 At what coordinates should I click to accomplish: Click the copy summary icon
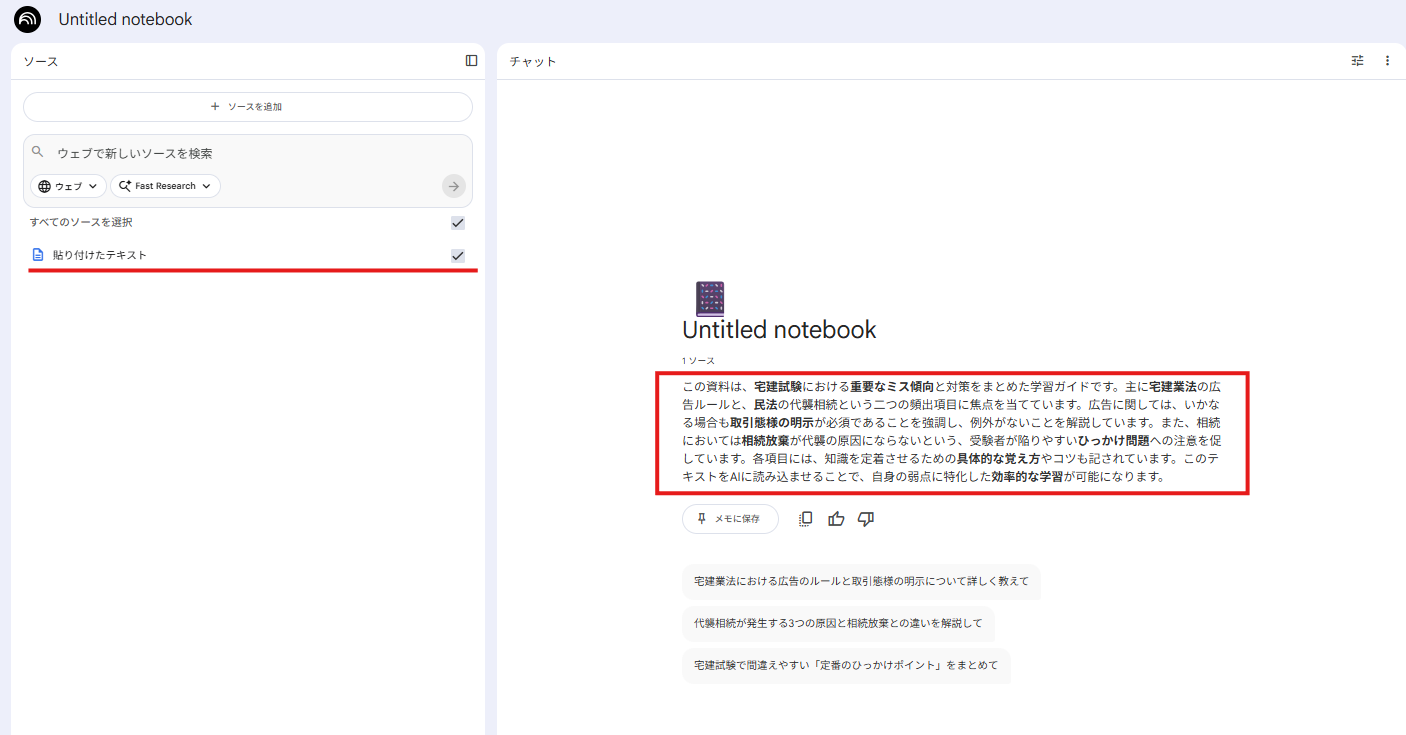point(805,519)
